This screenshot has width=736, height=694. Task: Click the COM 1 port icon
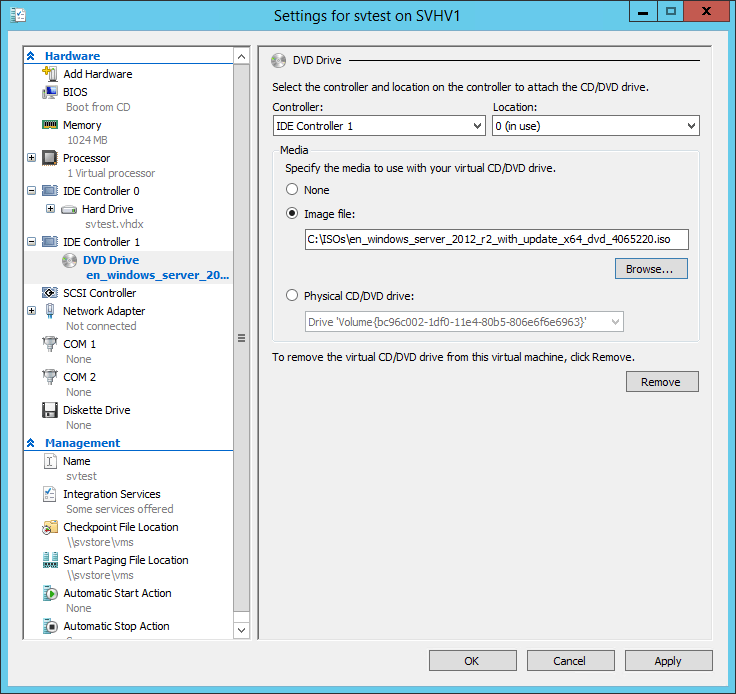pyautogui.click(x=49, y=344)
